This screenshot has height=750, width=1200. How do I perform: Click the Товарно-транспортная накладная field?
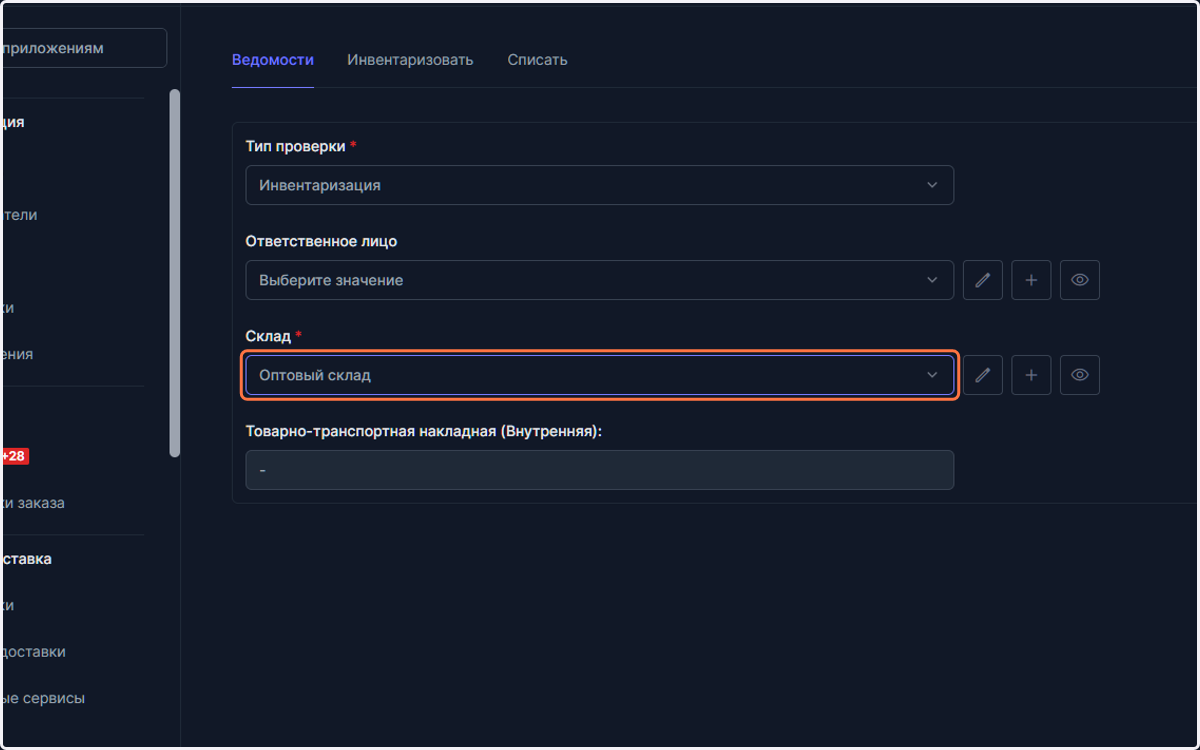coord(600,470)
